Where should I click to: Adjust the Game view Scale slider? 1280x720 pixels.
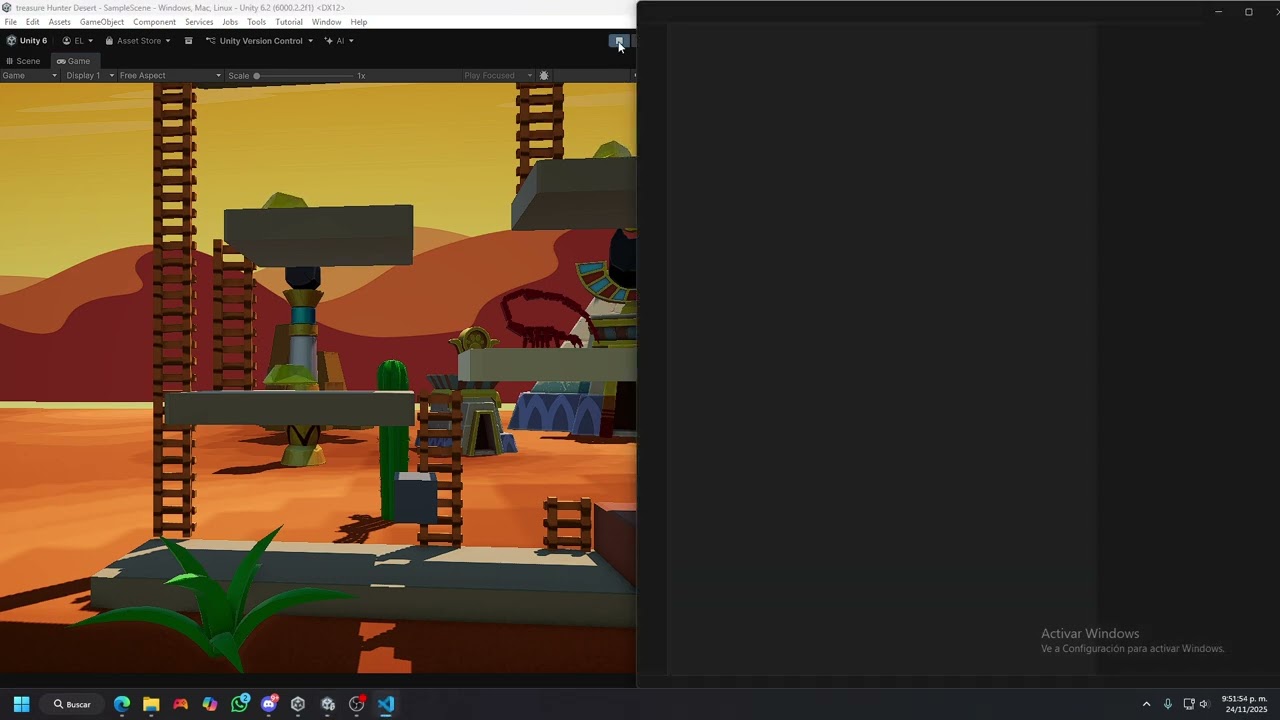coord(303,76)
